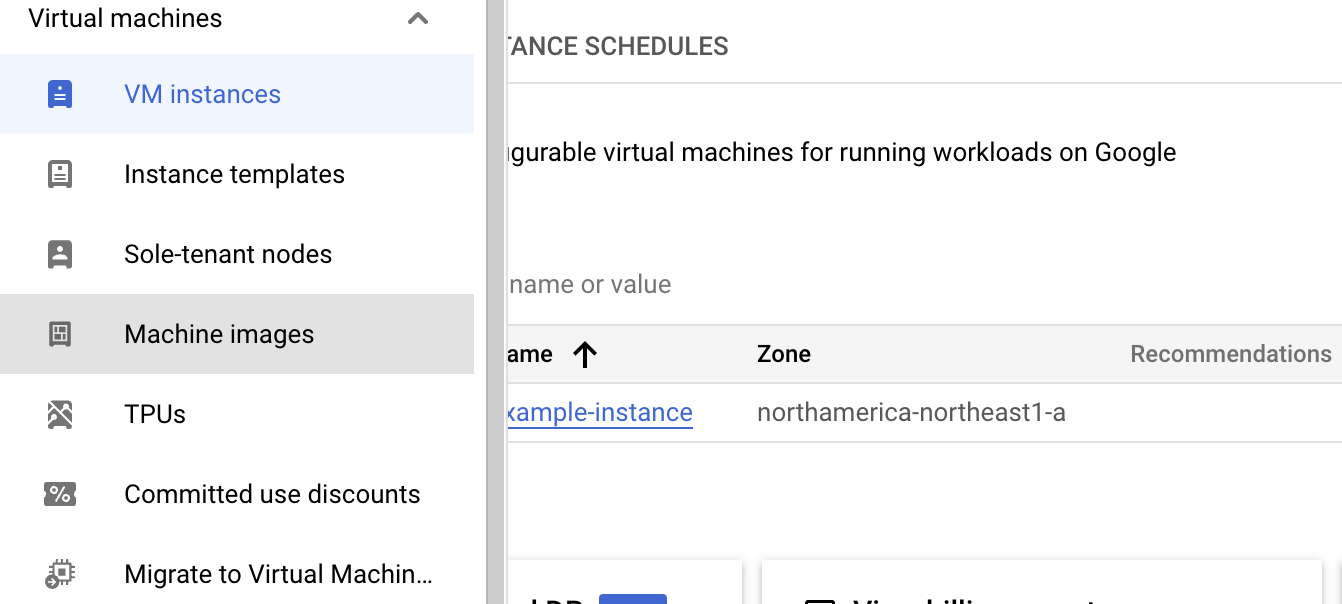Click the TPUs icon in sidebar
The image size is (1342, 604).
point(60,414)
